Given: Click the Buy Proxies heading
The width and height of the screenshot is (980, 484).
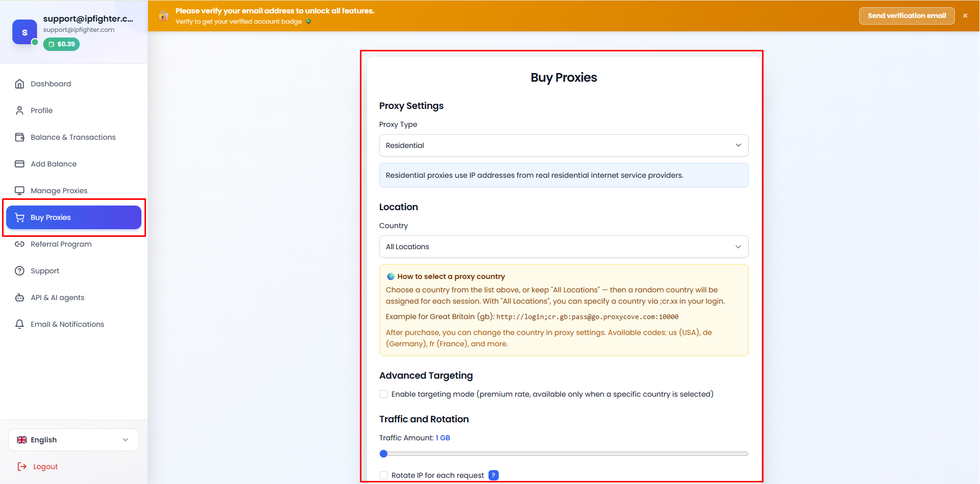Looking at the screenshot, I should [x=564, y=78].
